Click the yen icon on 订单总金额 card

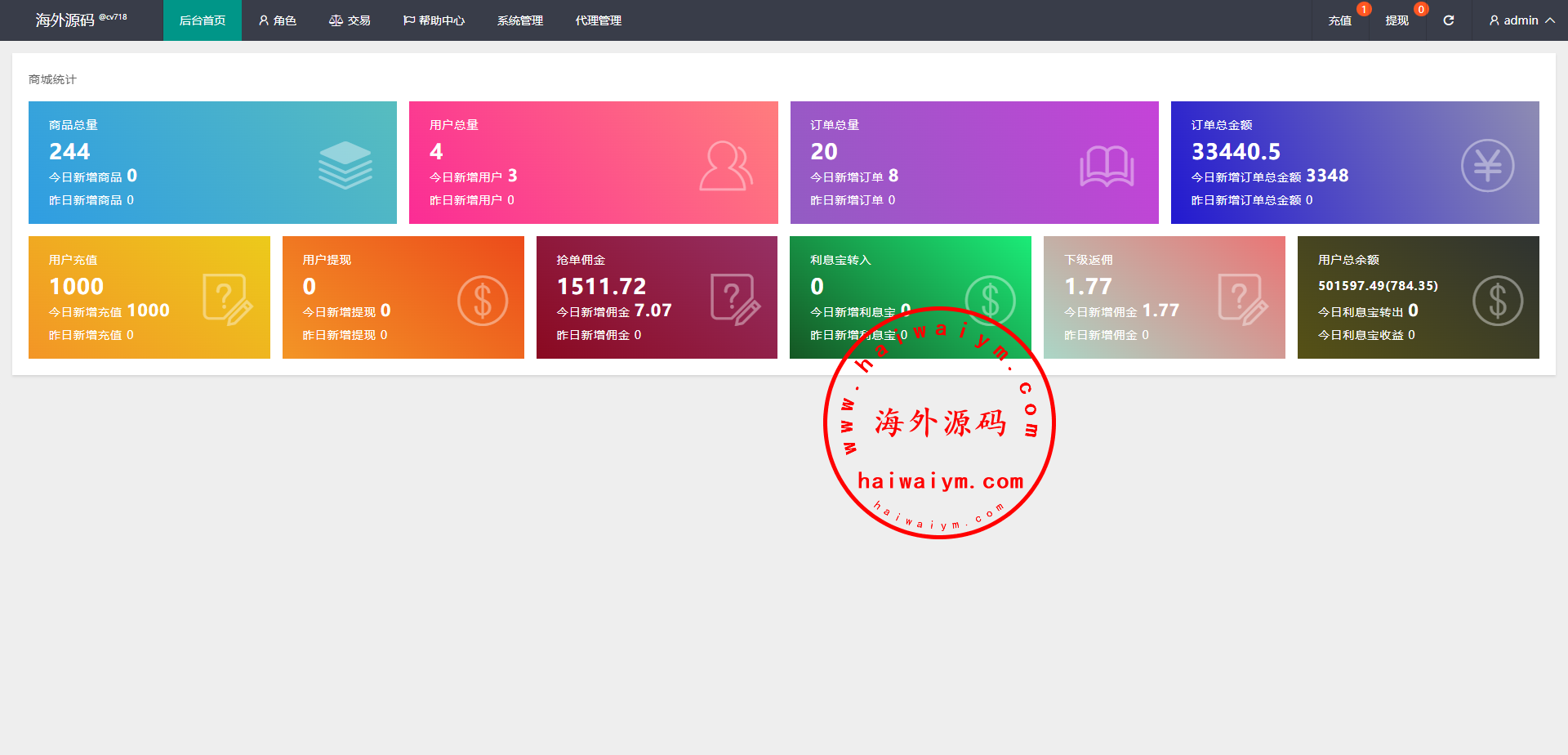click(1487, 166)
